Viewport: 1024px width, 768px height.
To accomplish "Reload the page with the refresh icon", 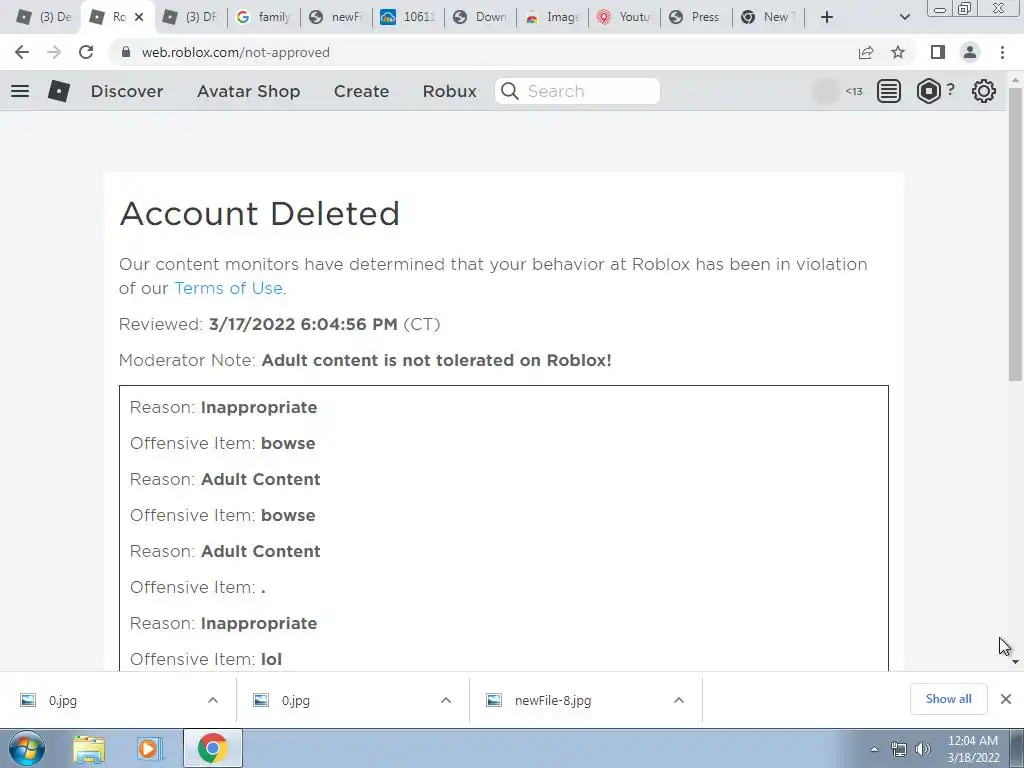I will pos(86,52).
